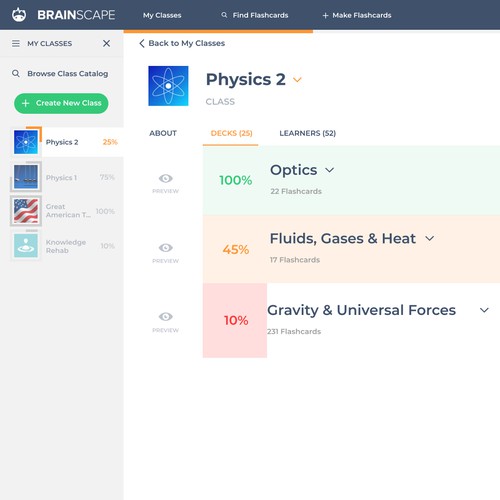Click the back arrow before Back to My Classes

tap(142, 43)
